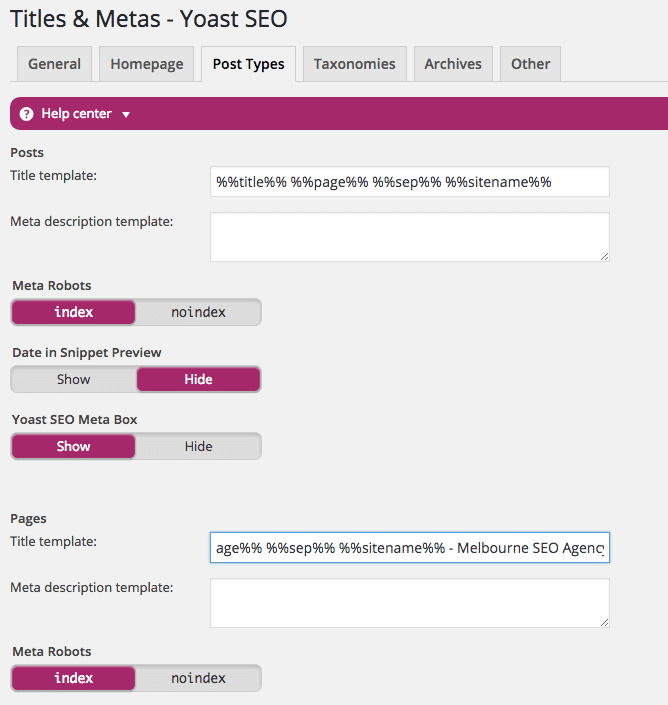Show Yoast SEO Meta Box for Posts
This screenshot has width=668, height=705.
coord(73,446)
